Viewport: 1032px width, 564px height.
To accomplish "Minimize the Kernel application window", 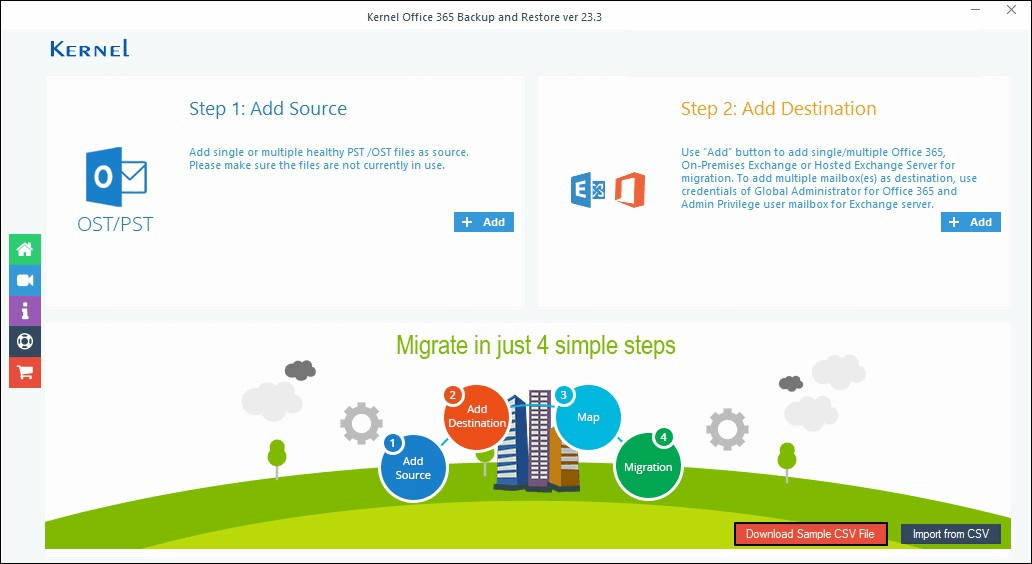I will click(976, 11).
